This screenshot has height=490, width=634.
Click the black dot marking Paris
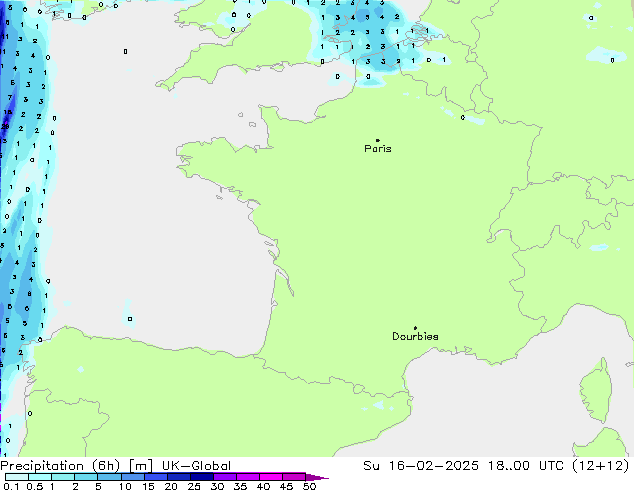coord(378,140)
